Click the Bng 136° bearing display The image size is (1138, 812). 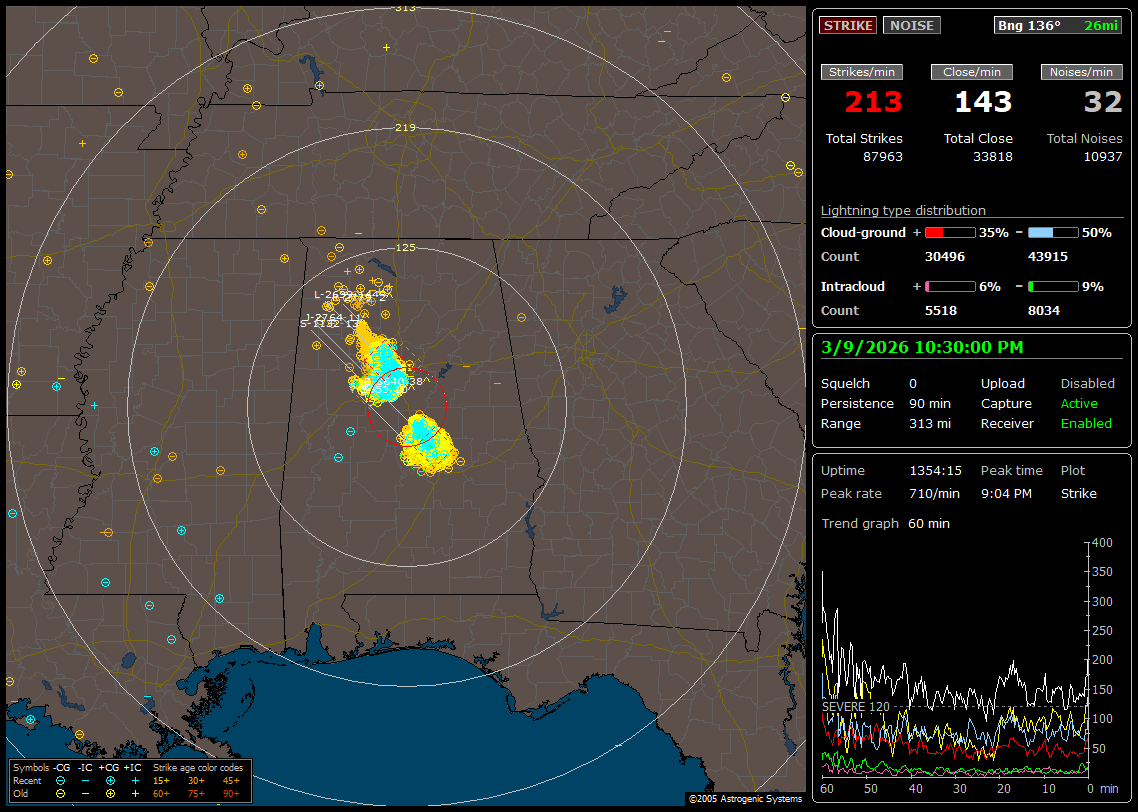pyautogui.click(x=1029, y=25)
